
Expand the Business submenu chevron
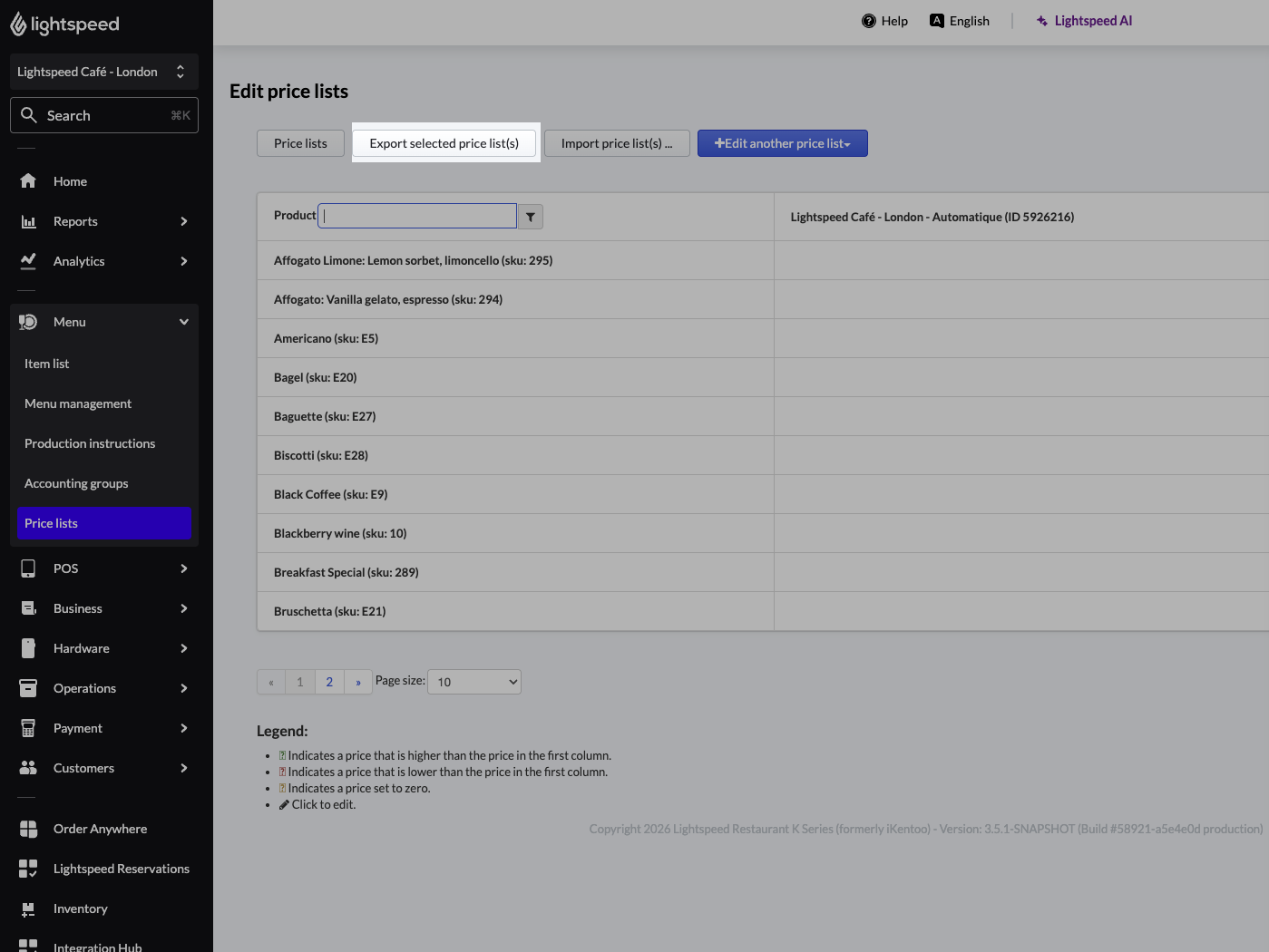coord(184,608)
